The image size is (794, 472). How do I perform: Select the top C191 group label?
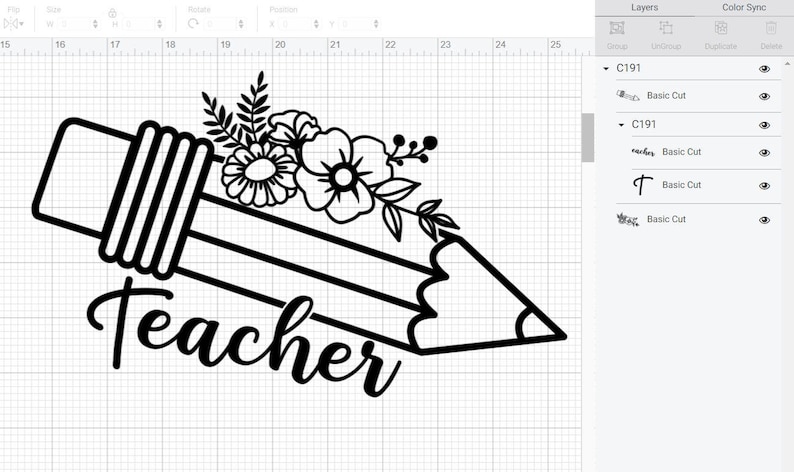(x=628, y=68)
